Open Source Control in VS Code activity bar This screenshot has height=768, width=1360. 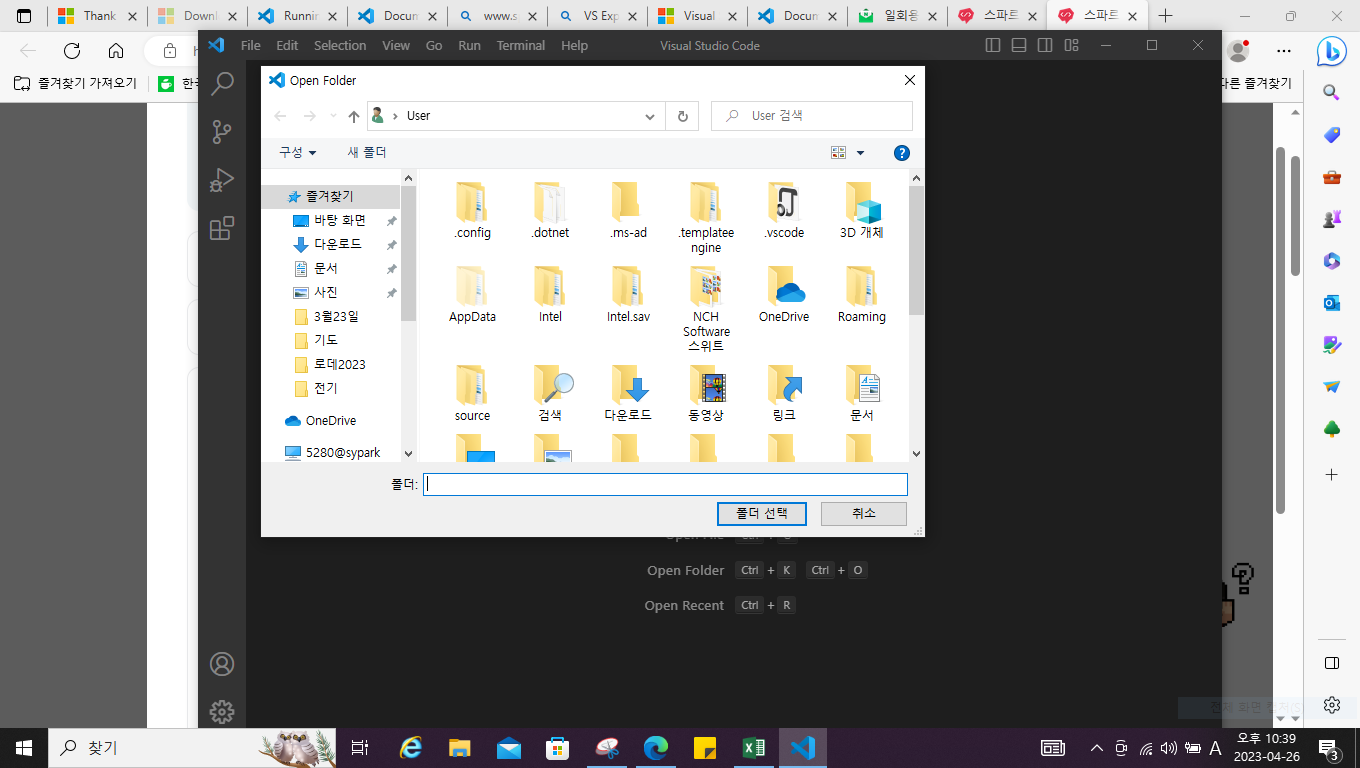pos(222,131)
